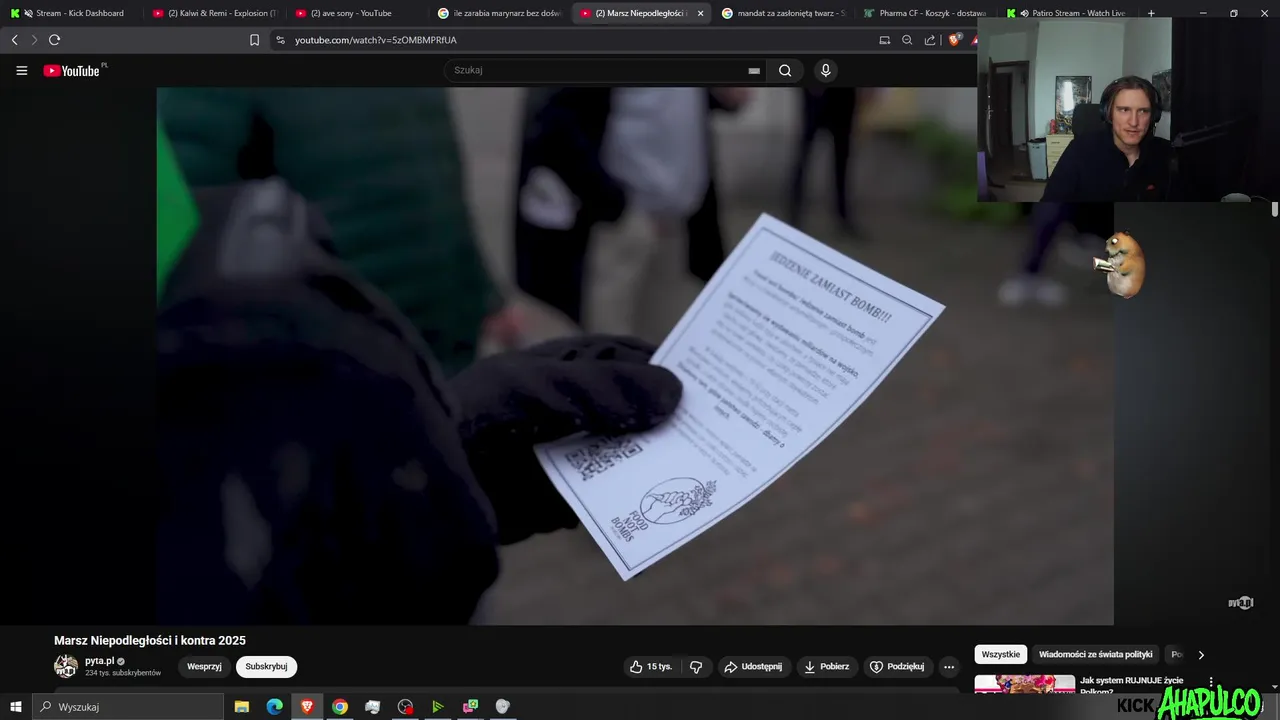1280x720 pixels.
Task: Open File Explorer from the taskbar
Action: tap(242, 707)
